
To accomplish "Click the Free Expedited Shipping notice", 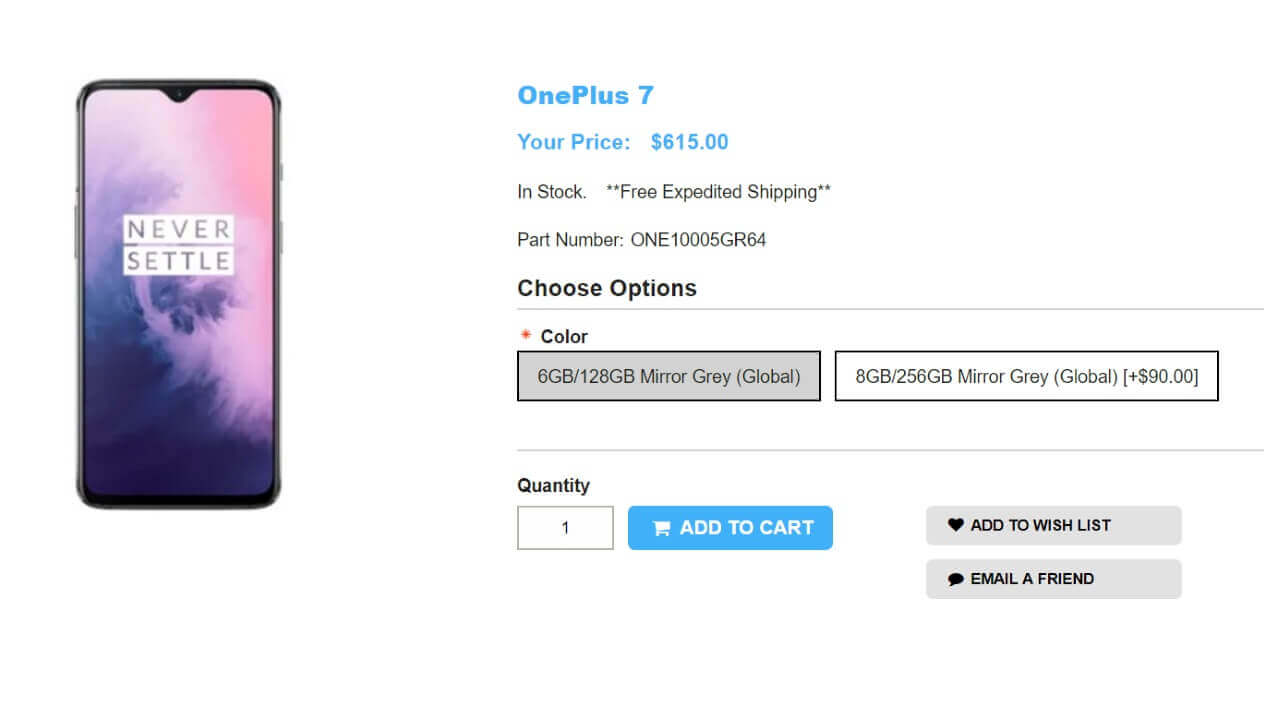I will pyautogui.click(x=718, y=192).
